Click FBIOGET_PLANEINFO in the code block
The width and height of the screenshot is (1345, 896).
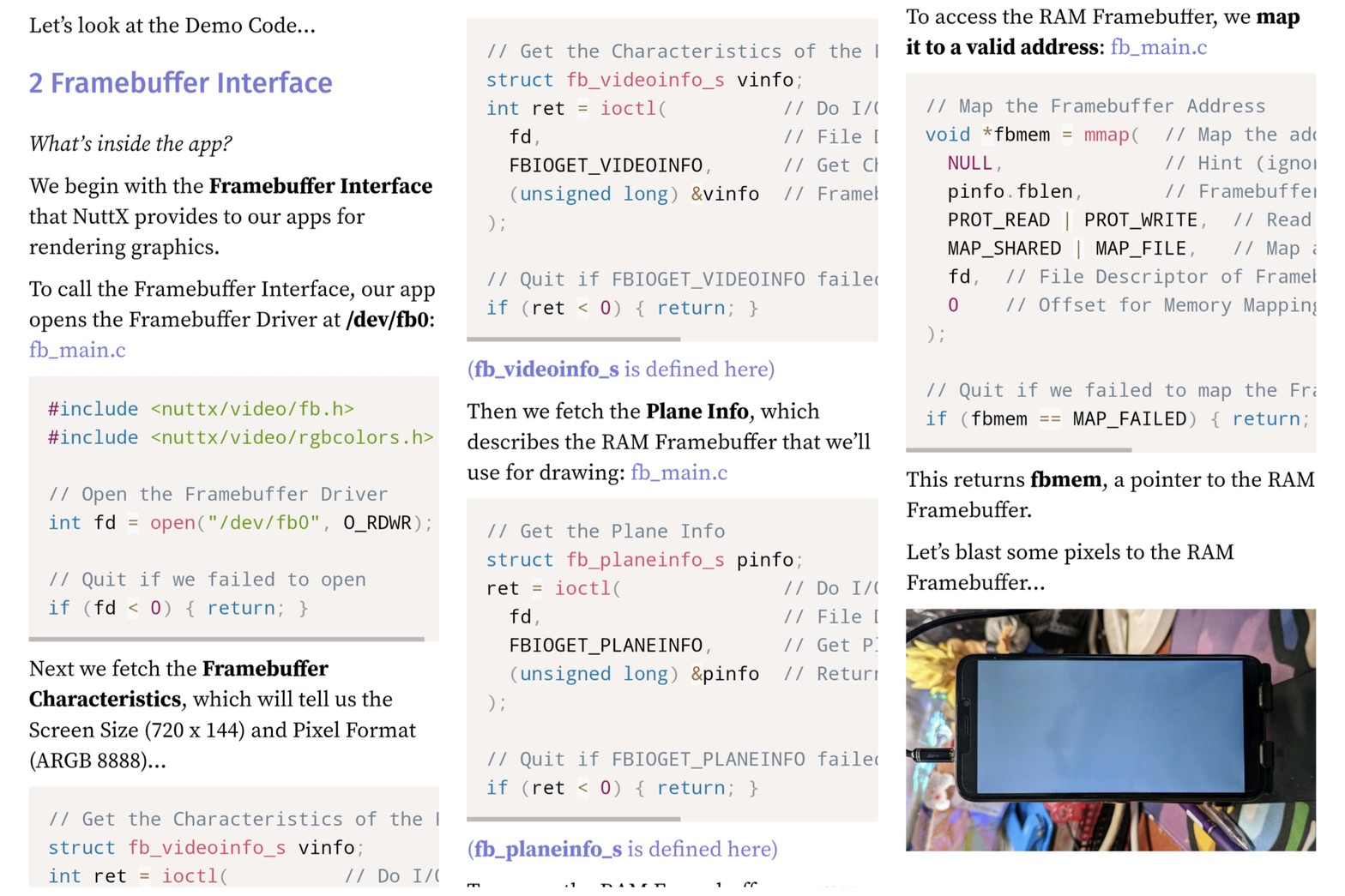(x=606, y=645)
